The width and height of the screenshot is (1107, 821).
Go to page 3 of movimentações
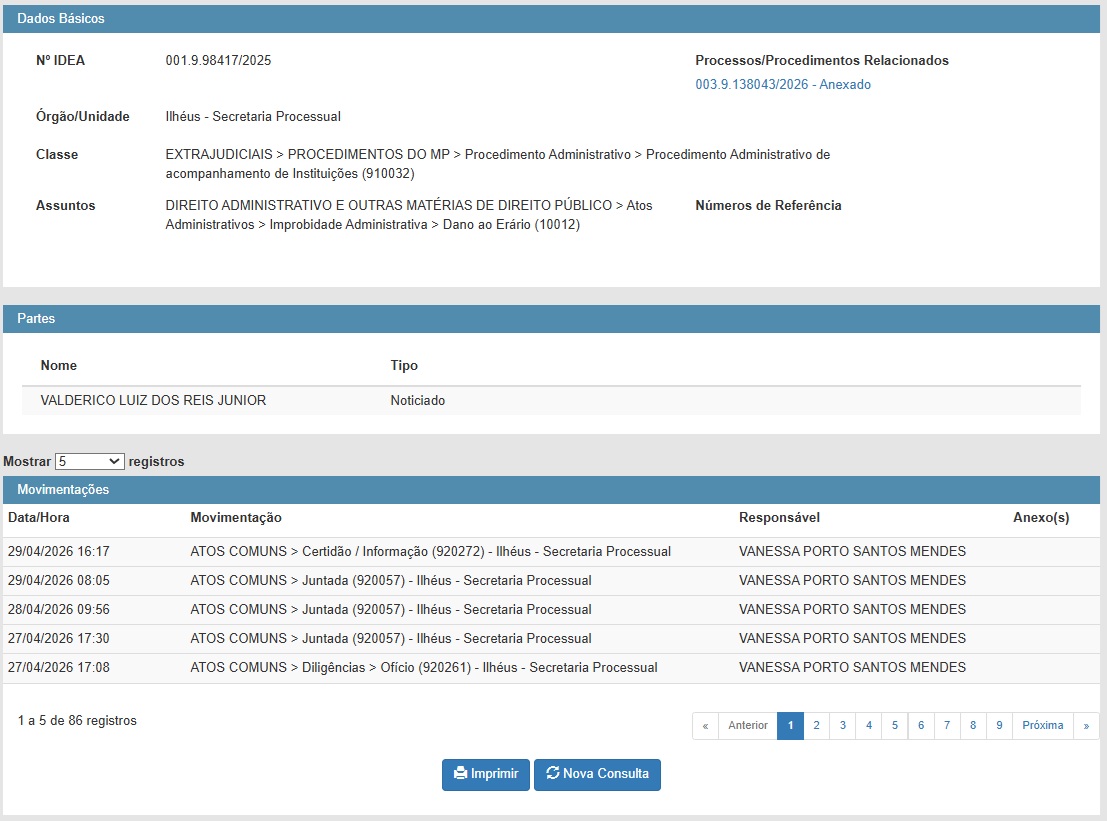pyautogui.click(x=842, y=726)
